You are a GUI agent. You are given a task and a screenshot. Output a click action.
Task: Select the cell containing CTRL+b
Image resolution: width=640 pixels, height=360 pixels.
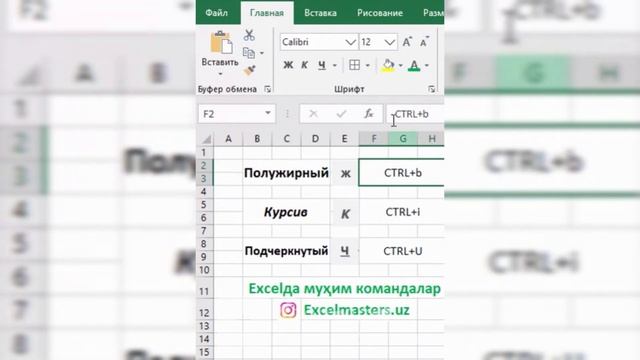point(402,173)
